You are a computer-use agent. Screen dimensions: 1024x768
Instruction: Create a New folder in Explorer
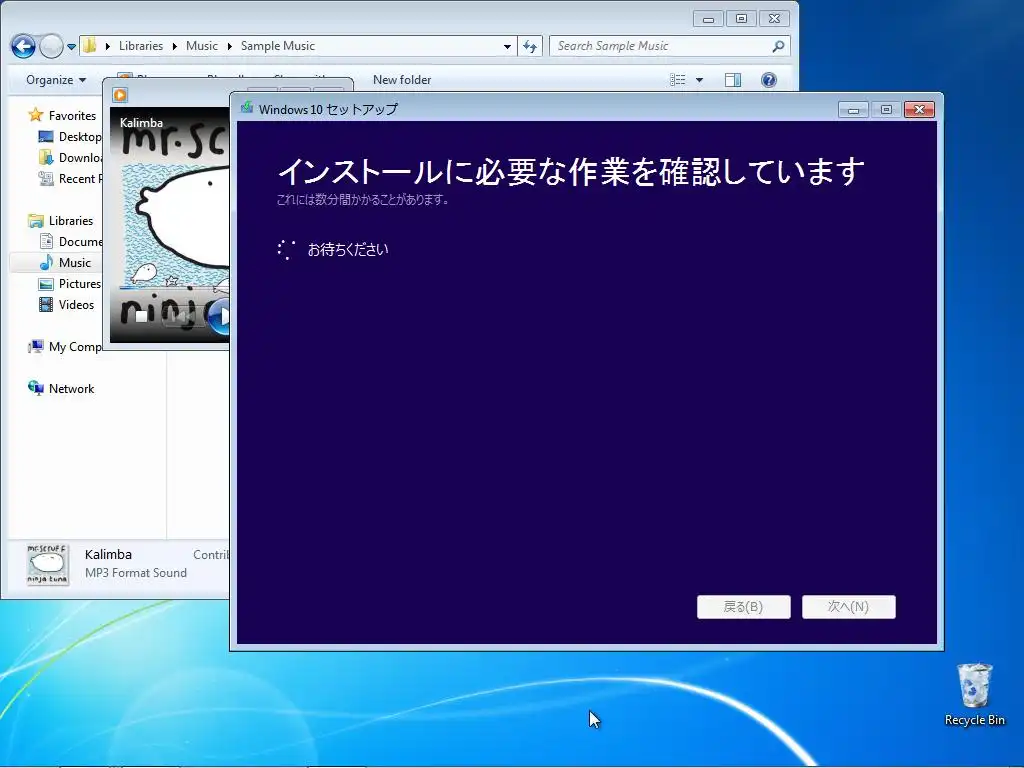[402, 80]
